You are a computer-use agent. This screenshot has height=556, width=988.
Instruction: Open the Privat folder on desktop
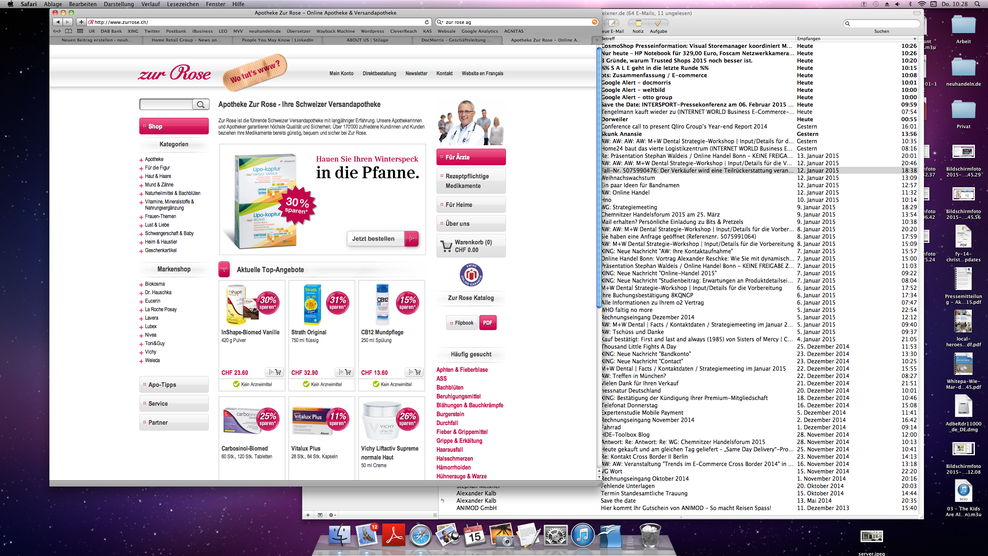[x=963, y=113]
